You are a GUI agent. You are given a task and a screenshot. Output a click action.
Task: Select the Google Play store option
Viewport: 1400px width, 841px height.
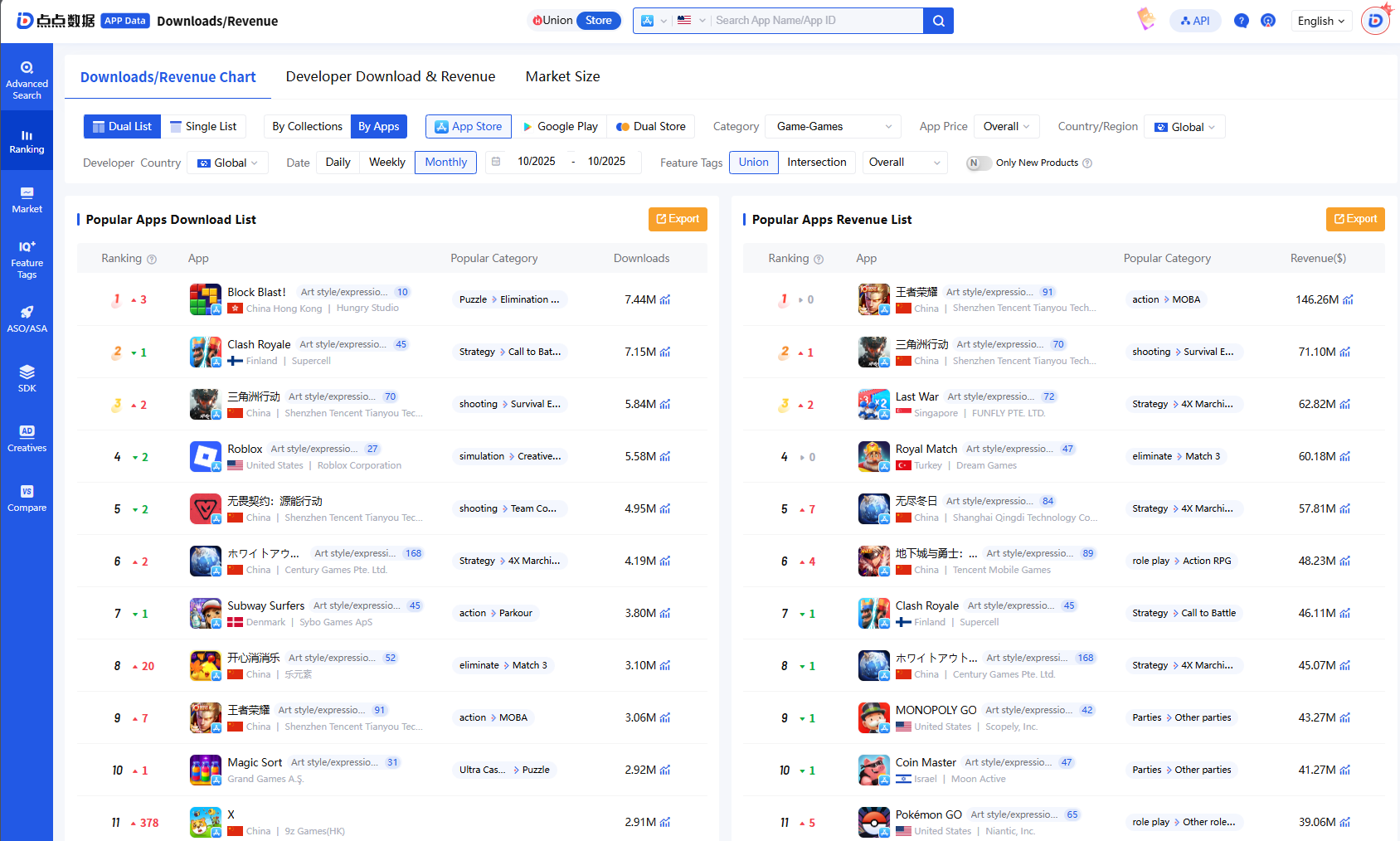click(x=560, y=126)
